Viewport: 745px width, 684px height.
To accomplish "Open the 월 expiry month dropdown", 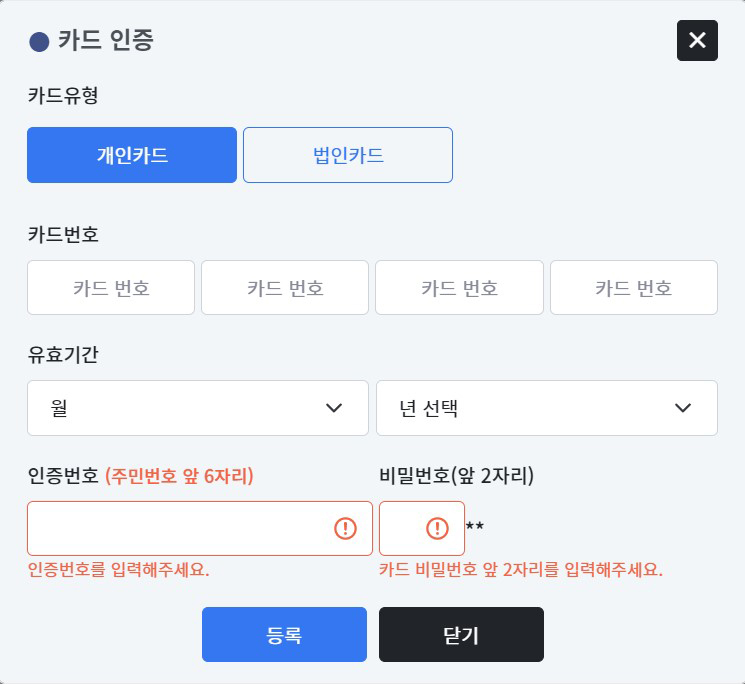I will [x=198, y=408].
